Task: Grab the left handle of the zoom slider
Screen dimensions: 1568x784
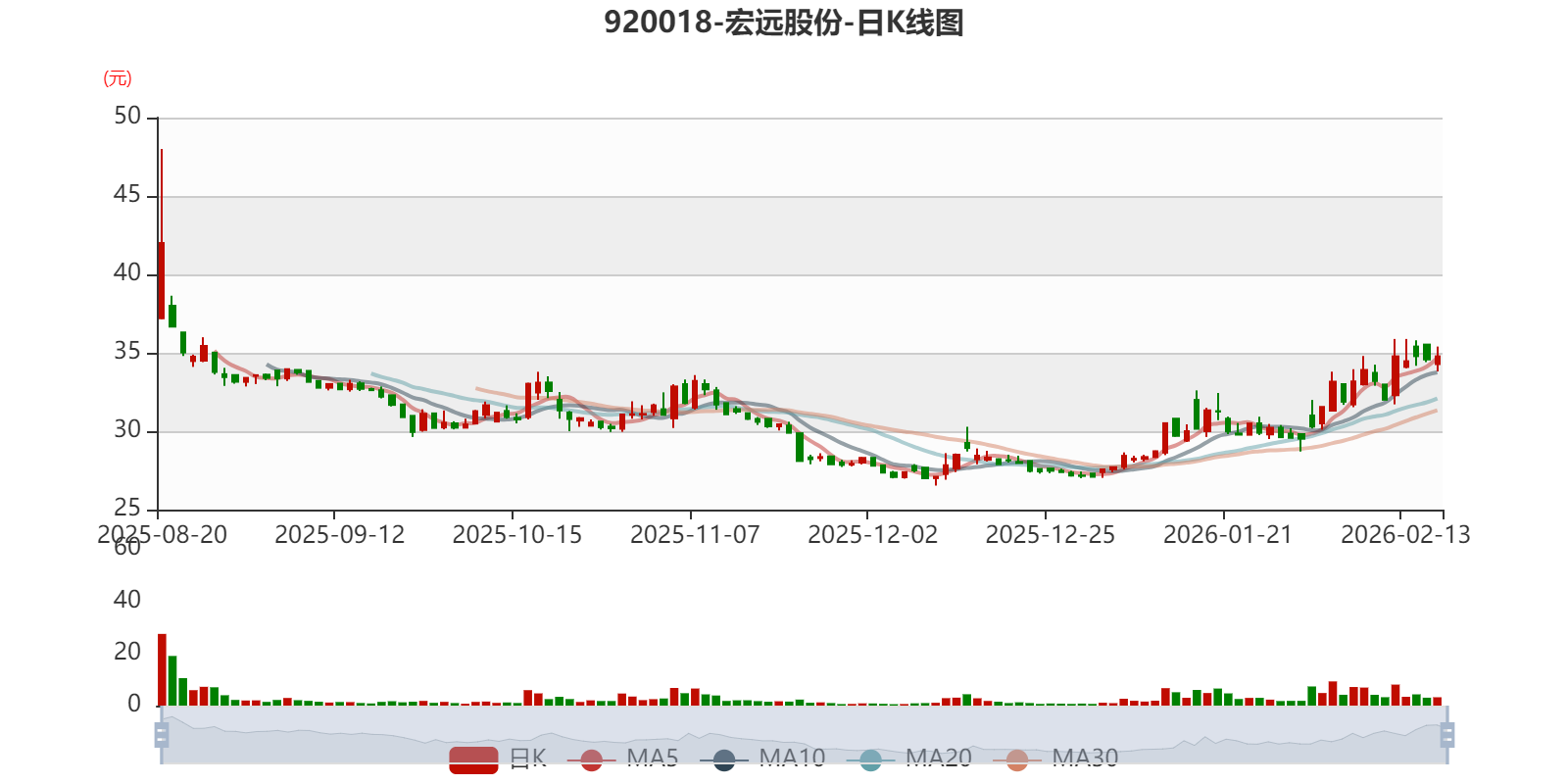Action: pos(162,735)
